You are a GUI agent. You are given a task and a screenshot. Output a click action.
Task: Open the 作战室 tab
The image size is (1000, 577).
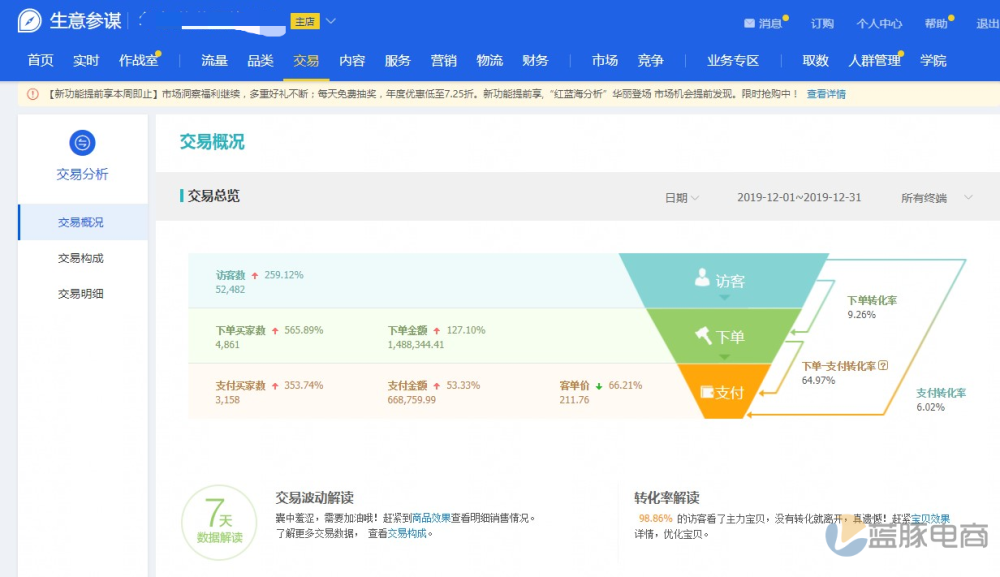tap(138, 61)
